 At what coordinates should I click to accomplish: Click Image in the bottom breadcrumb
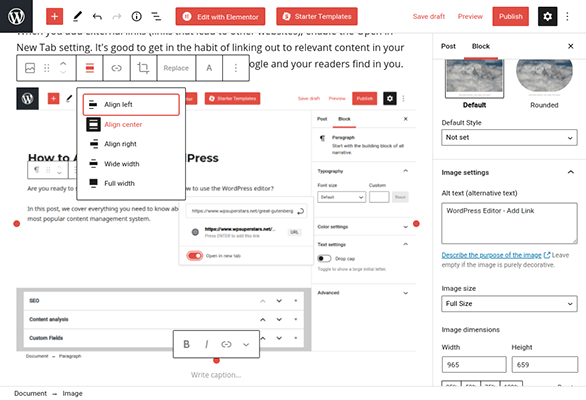(x=73, y=394)
